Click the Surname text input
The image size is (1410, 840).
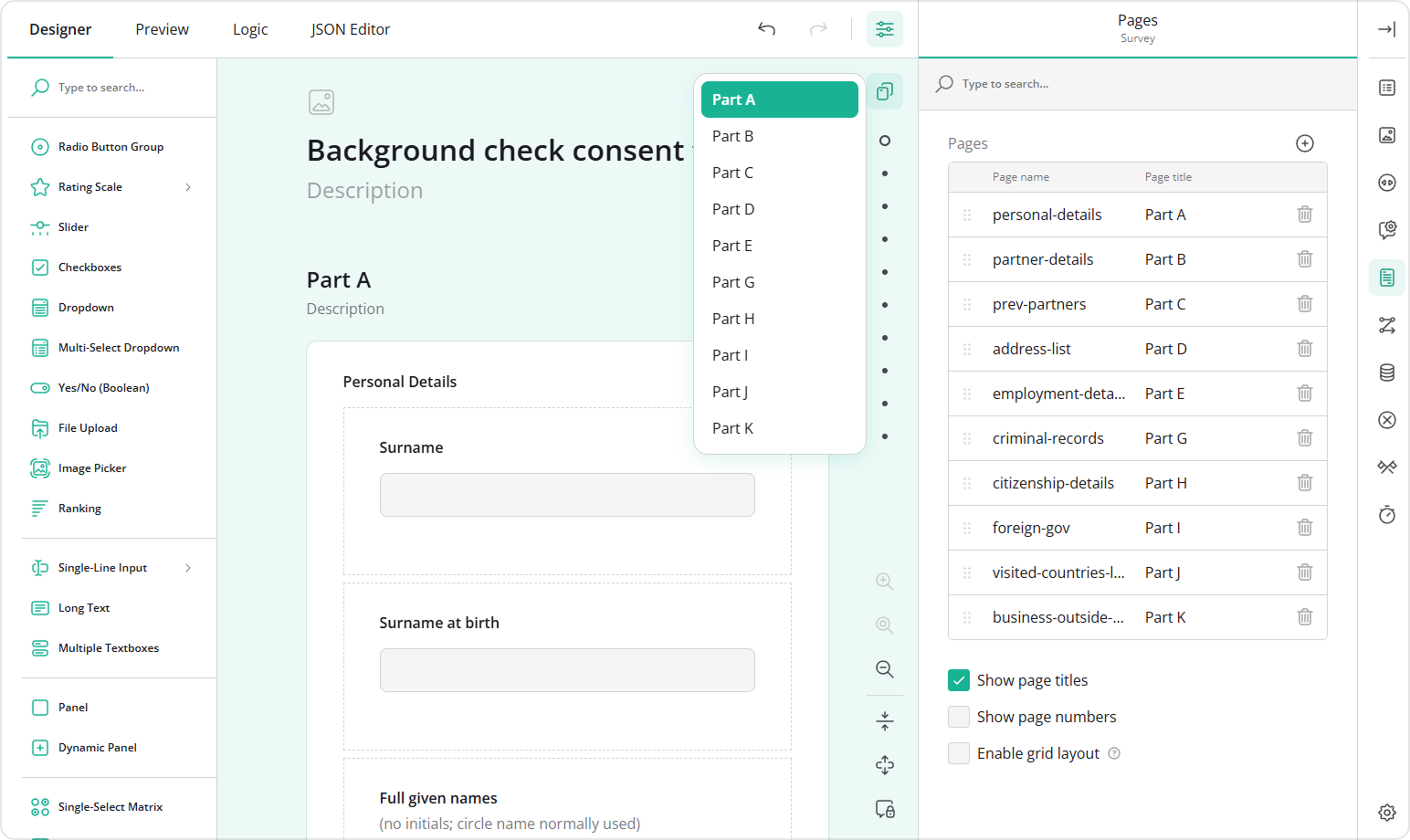click(x=567, y=495)
